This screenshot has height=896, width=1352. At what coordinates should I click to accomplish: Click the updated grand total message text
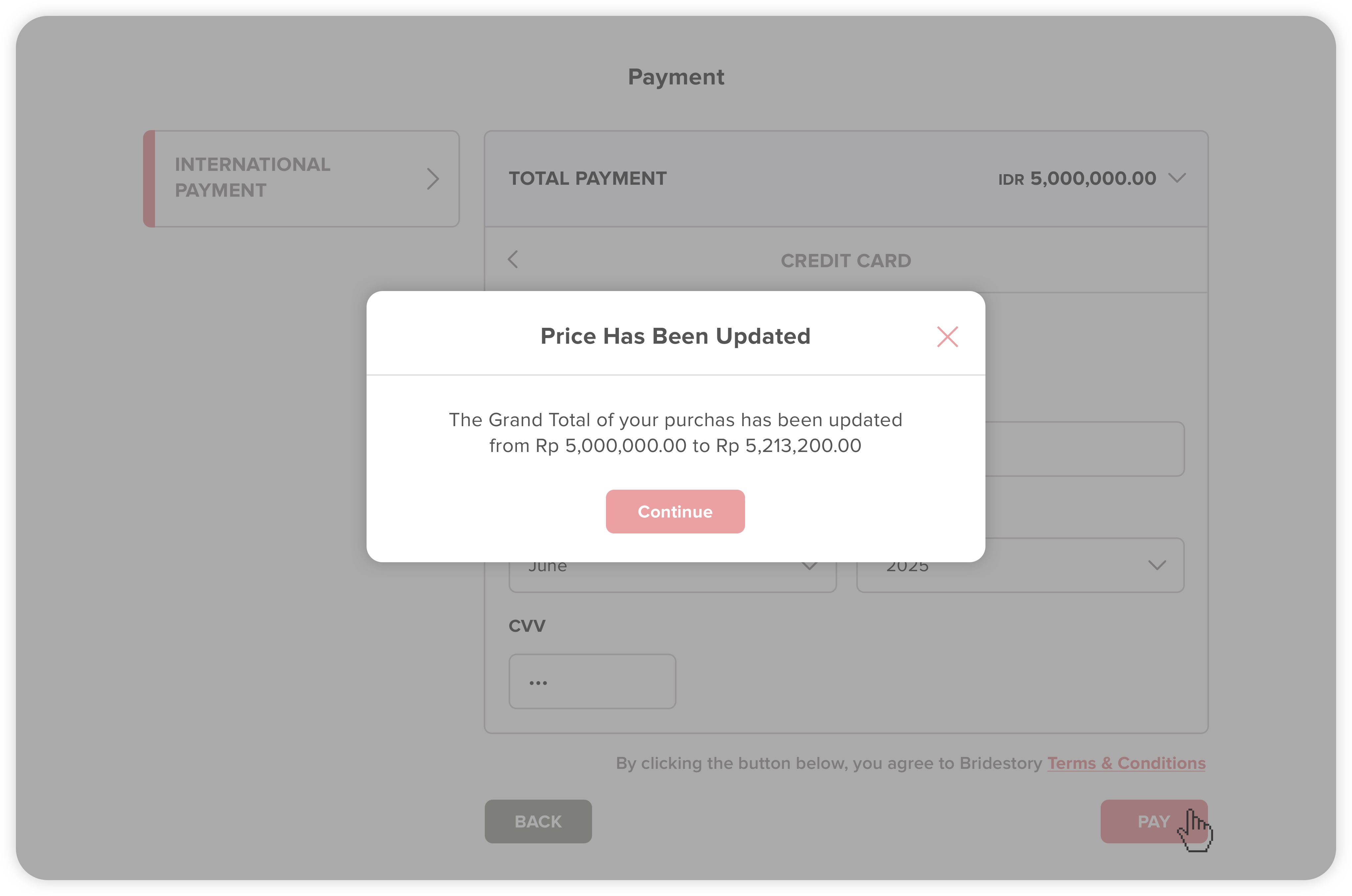point(675,432)
